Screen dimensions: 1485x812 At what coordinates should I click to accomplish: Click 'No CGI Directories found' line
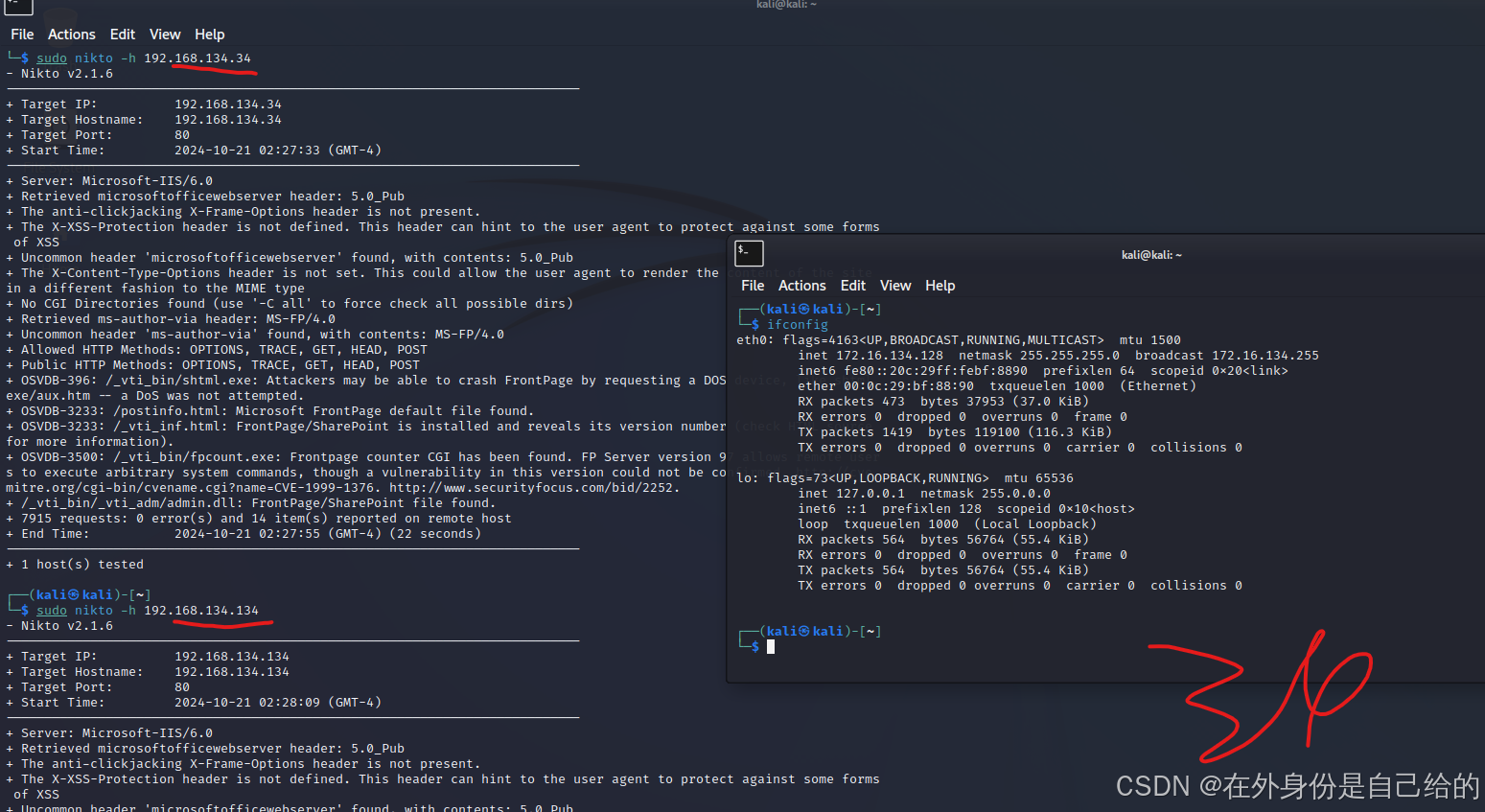[x=290, y=304]
